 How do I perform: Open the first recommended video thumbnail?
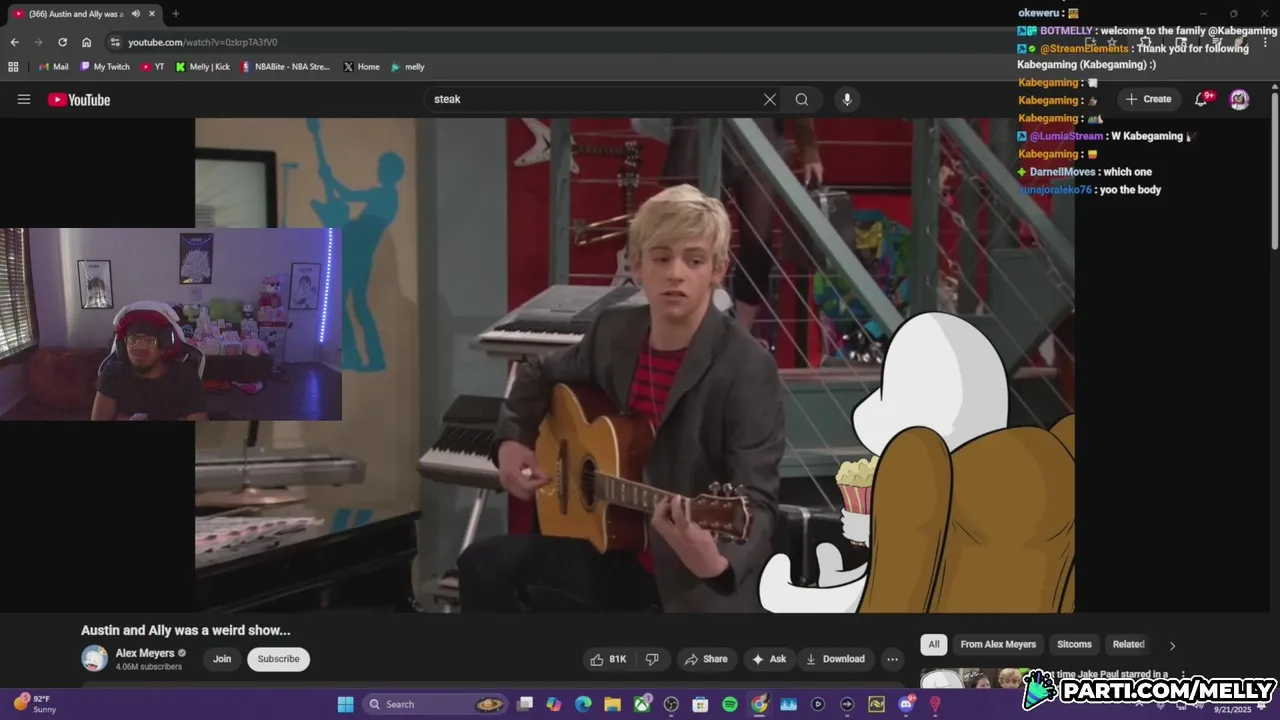pyautogui.click(x=975, y=680)
